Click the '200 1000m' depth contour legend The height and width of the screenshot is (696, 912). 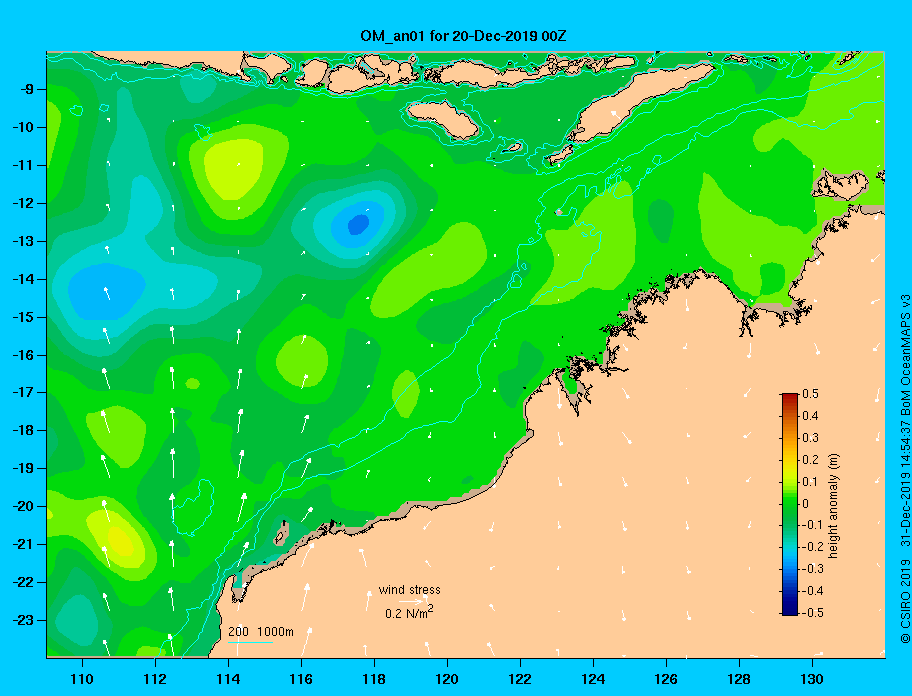click(261, 631)
